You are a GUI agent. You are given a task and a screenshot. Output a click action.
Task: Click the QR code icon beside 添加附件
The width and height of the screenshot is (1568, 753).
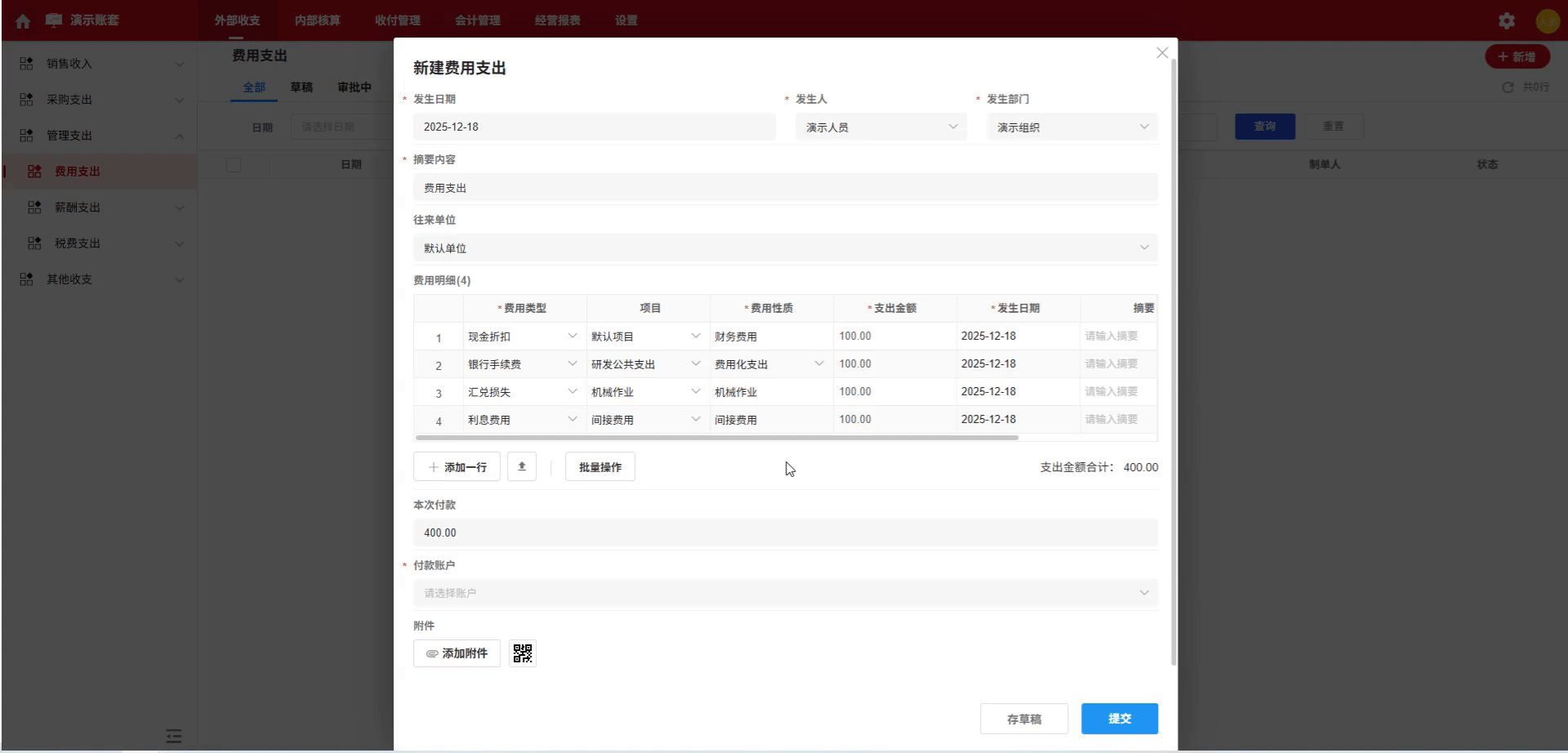522,653
